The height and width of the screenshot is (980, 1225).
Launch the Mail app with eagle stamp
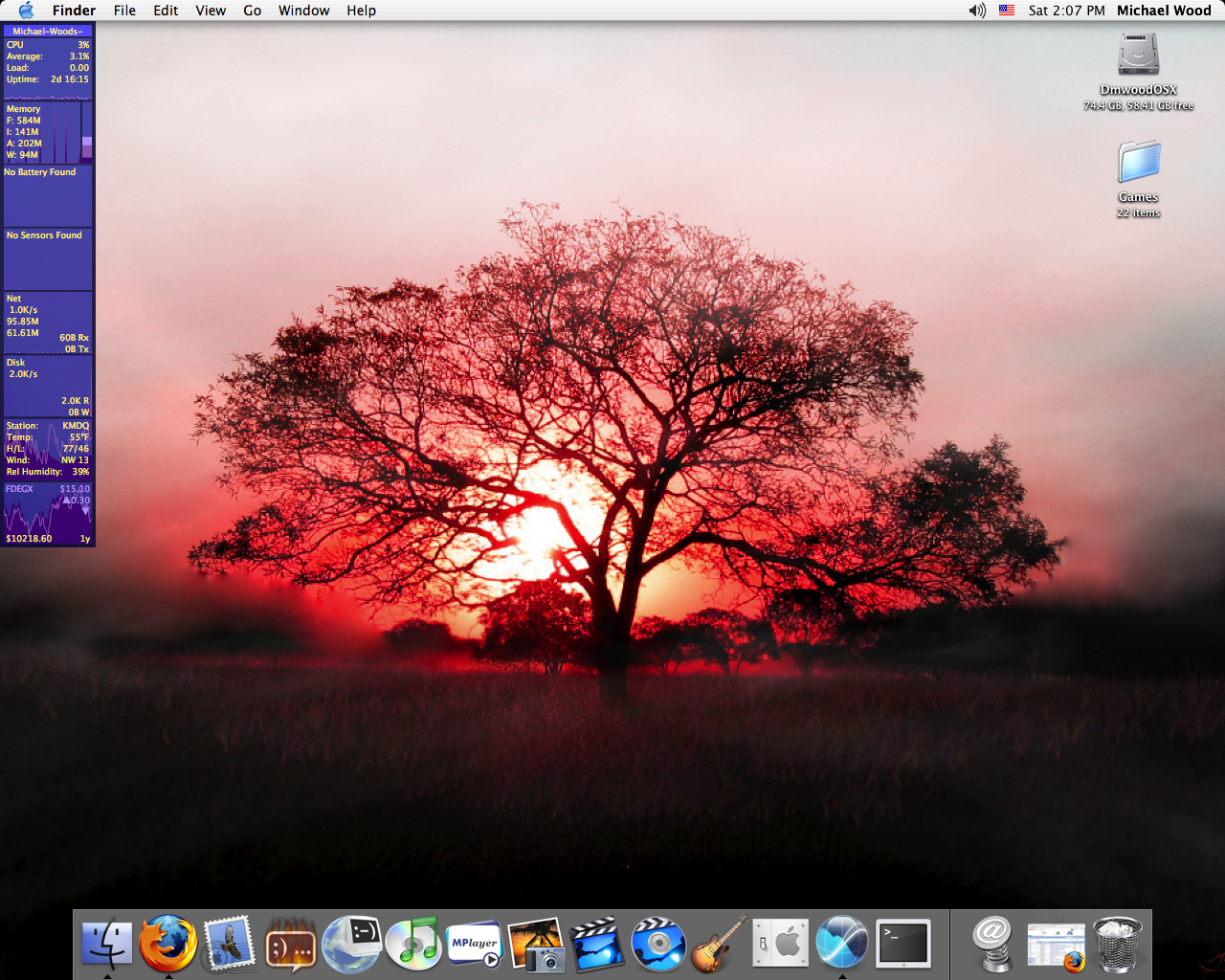[230, 943]
